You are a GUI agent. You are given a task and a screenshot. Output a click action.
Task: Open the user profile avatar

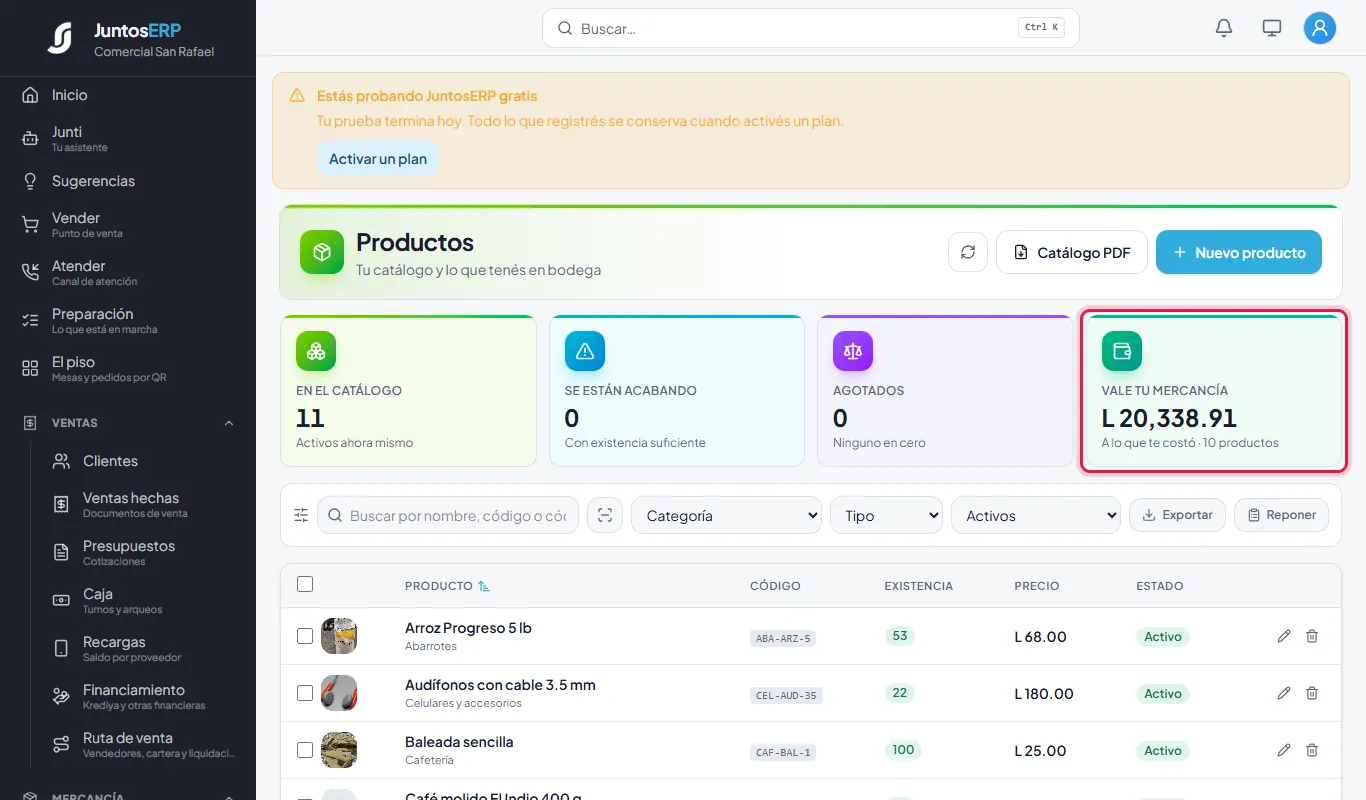point(1320,28)
